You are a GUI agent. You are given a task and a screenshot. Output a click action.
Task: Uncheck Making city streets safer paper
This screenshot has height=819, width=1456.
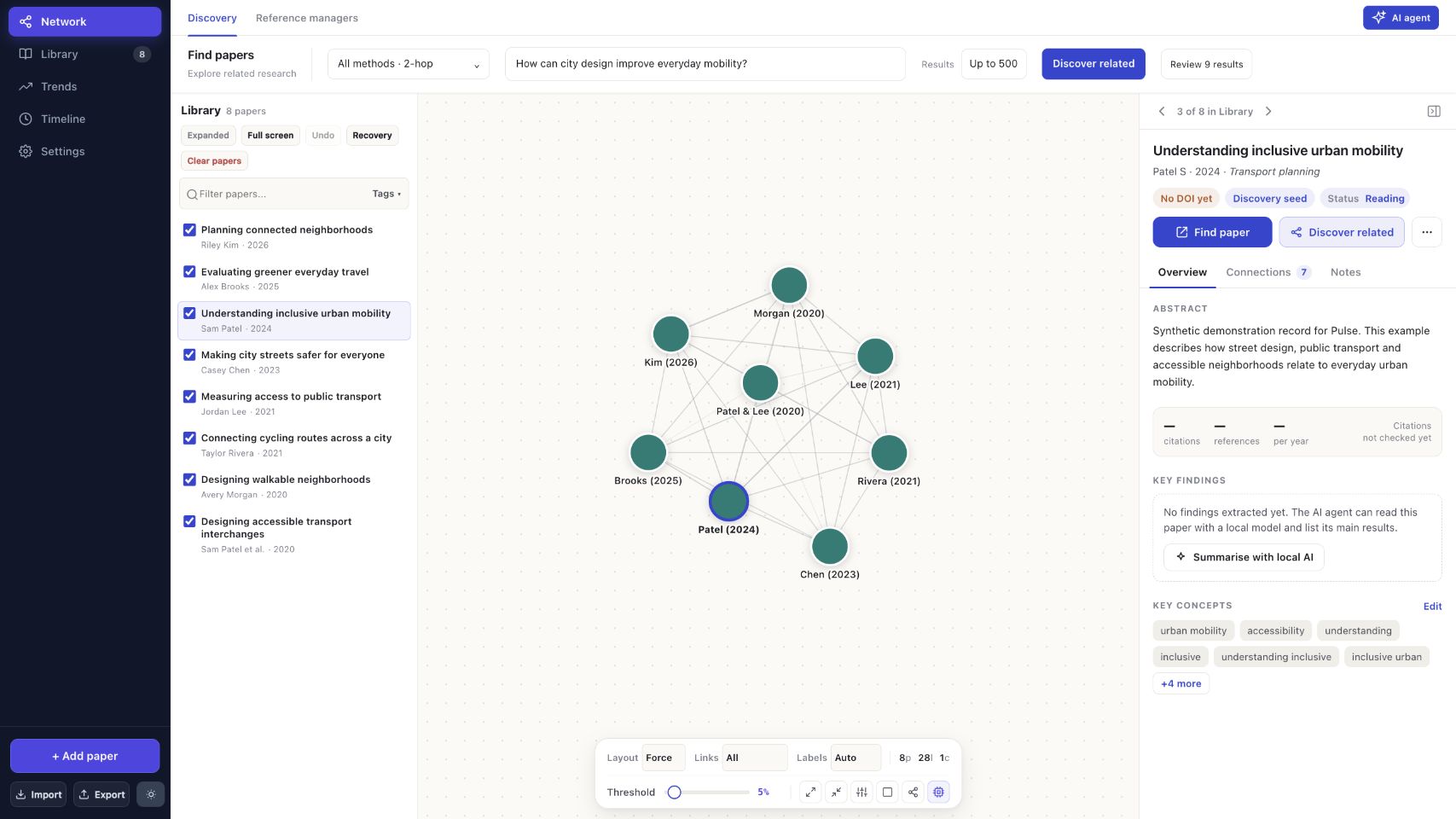(189, 355)
